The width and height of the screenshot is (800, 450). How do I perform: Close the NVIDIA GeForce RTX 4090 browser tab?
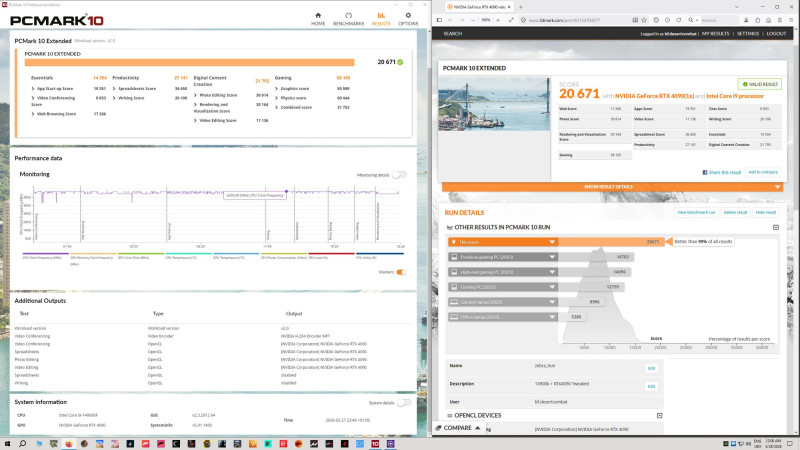(509, 7)
